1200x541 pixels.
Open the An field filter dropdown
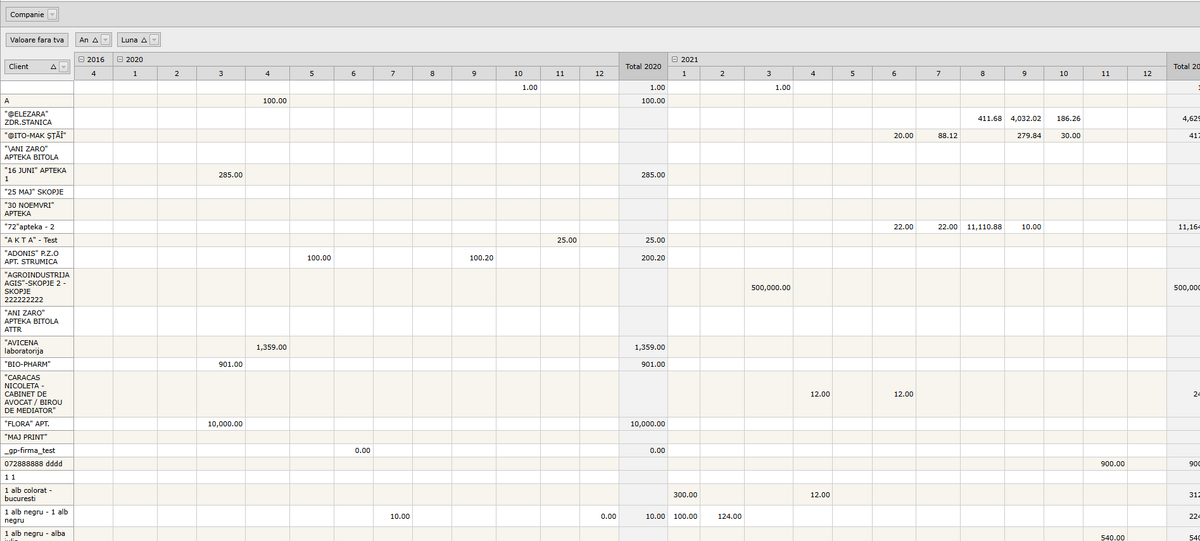[x=105, y=40]
